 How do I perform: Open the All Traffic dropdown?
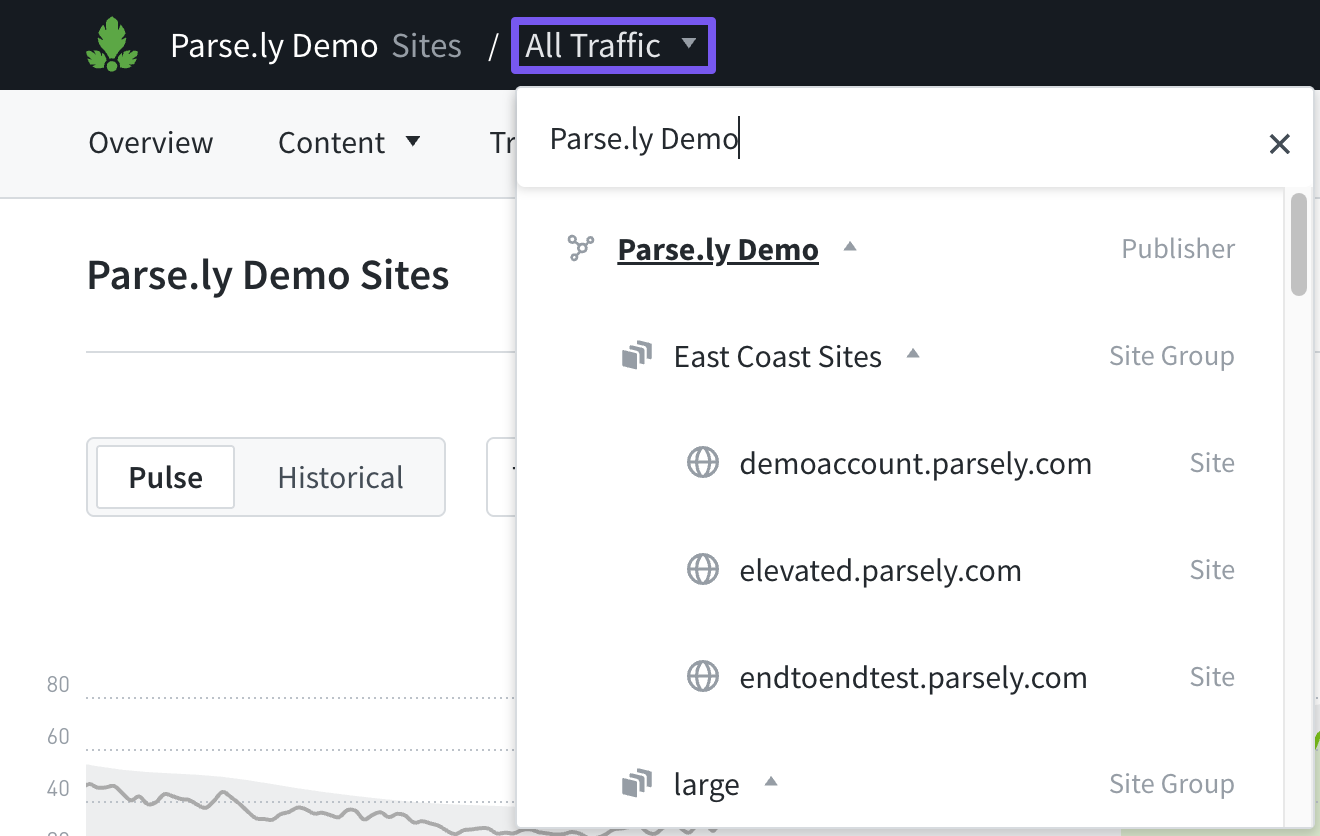(x=612, y=45)
